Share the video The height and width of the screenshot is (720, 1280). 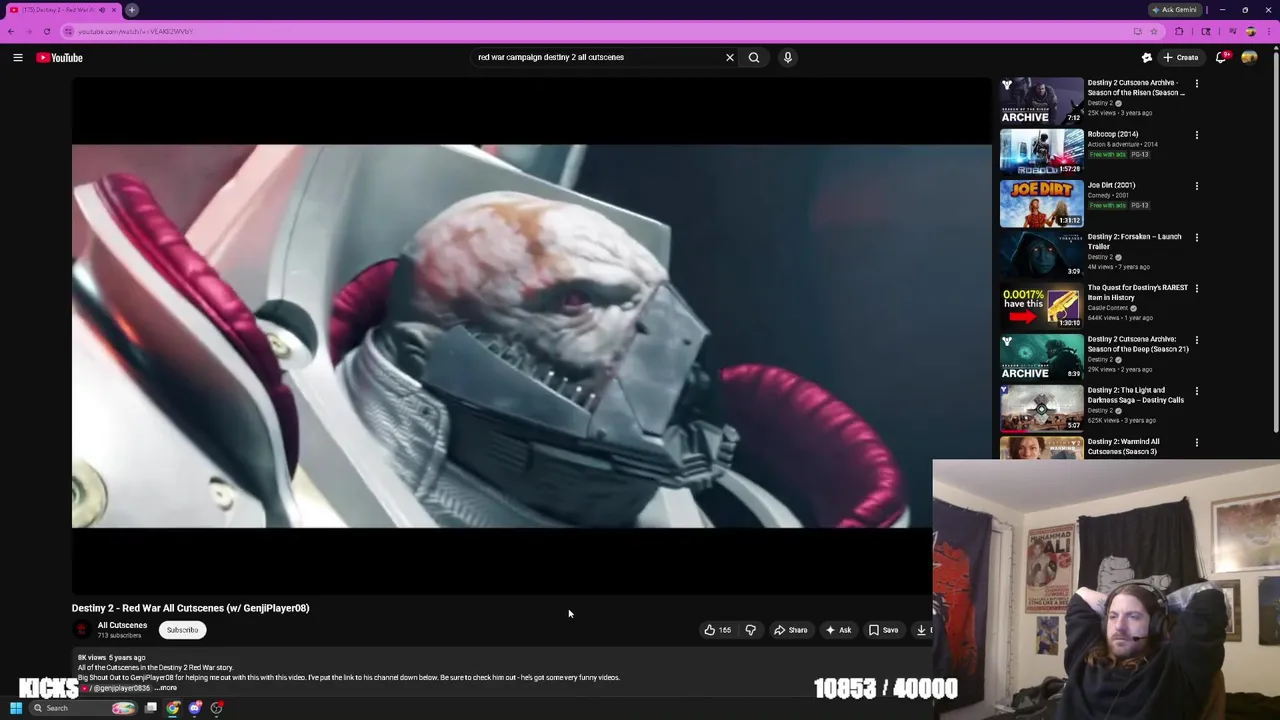(791, 630)
